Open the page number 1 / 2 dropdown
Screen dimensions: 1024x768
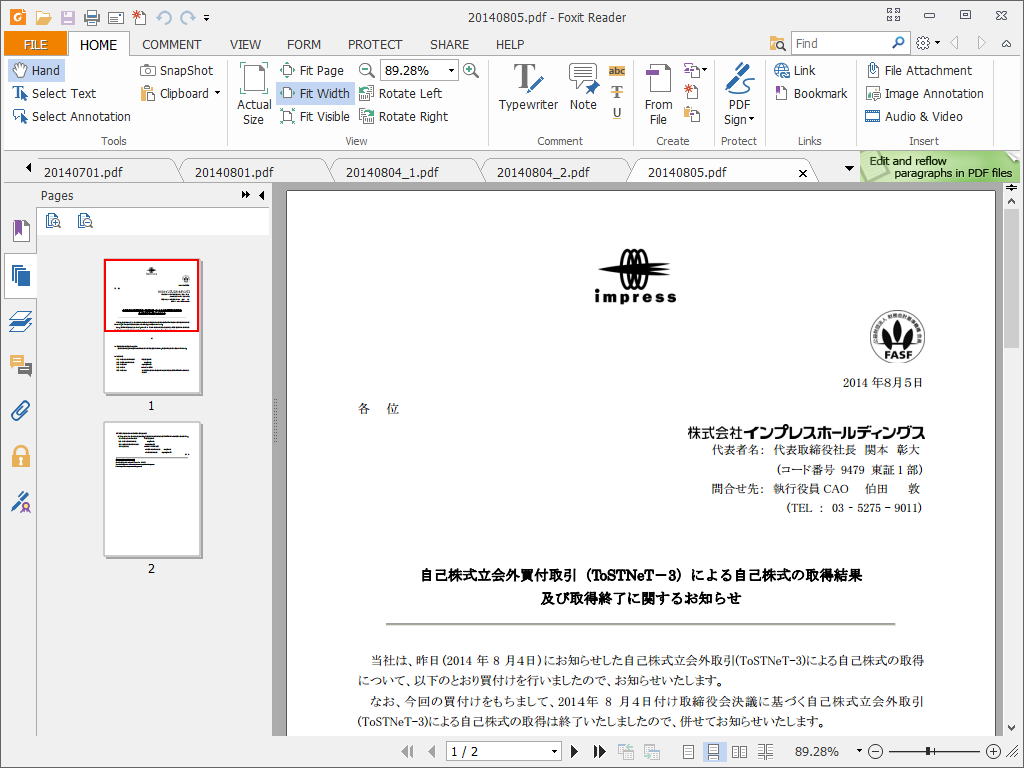coord(554,752)
